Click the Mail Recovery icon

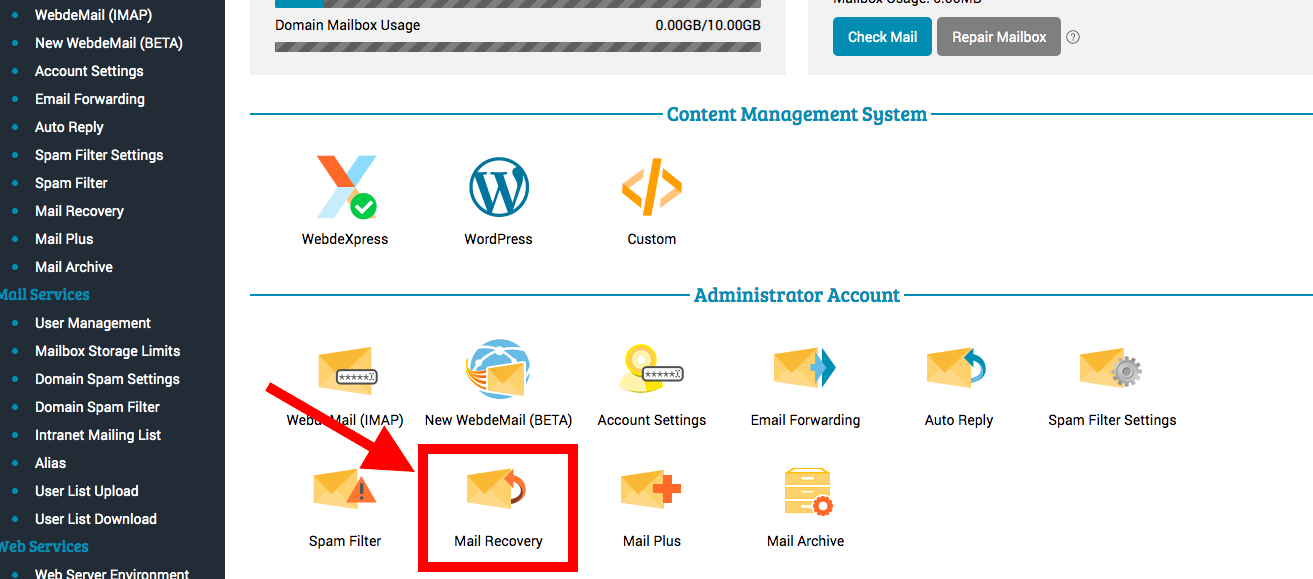(498, 492)
